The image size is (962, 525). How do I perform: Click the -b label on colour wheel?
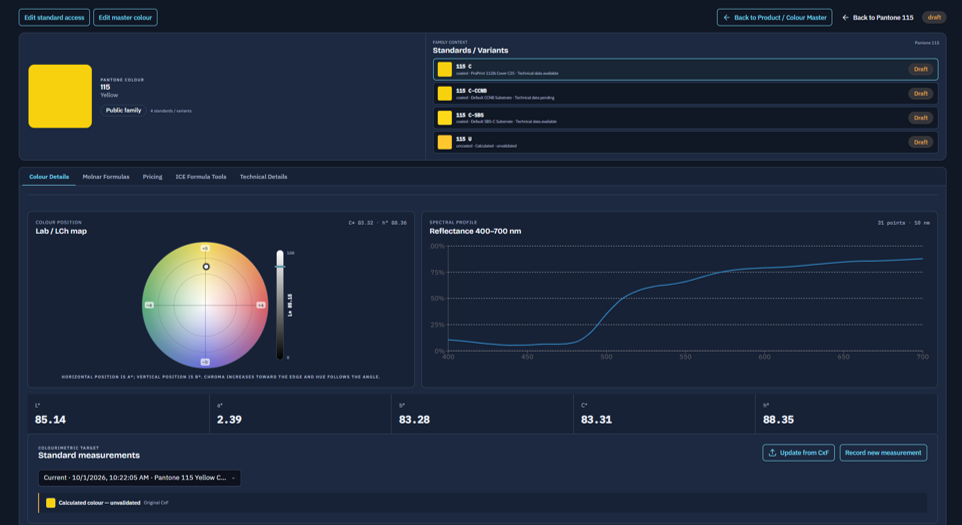pyautogui.click(x=205, y=362)
